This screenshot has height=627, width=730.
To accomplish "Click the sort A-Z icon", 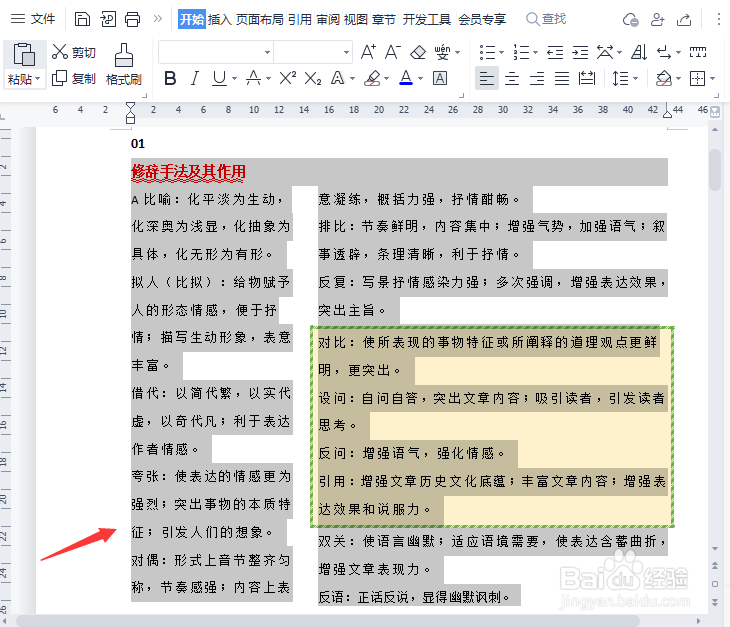I will (x=639, y=52).
